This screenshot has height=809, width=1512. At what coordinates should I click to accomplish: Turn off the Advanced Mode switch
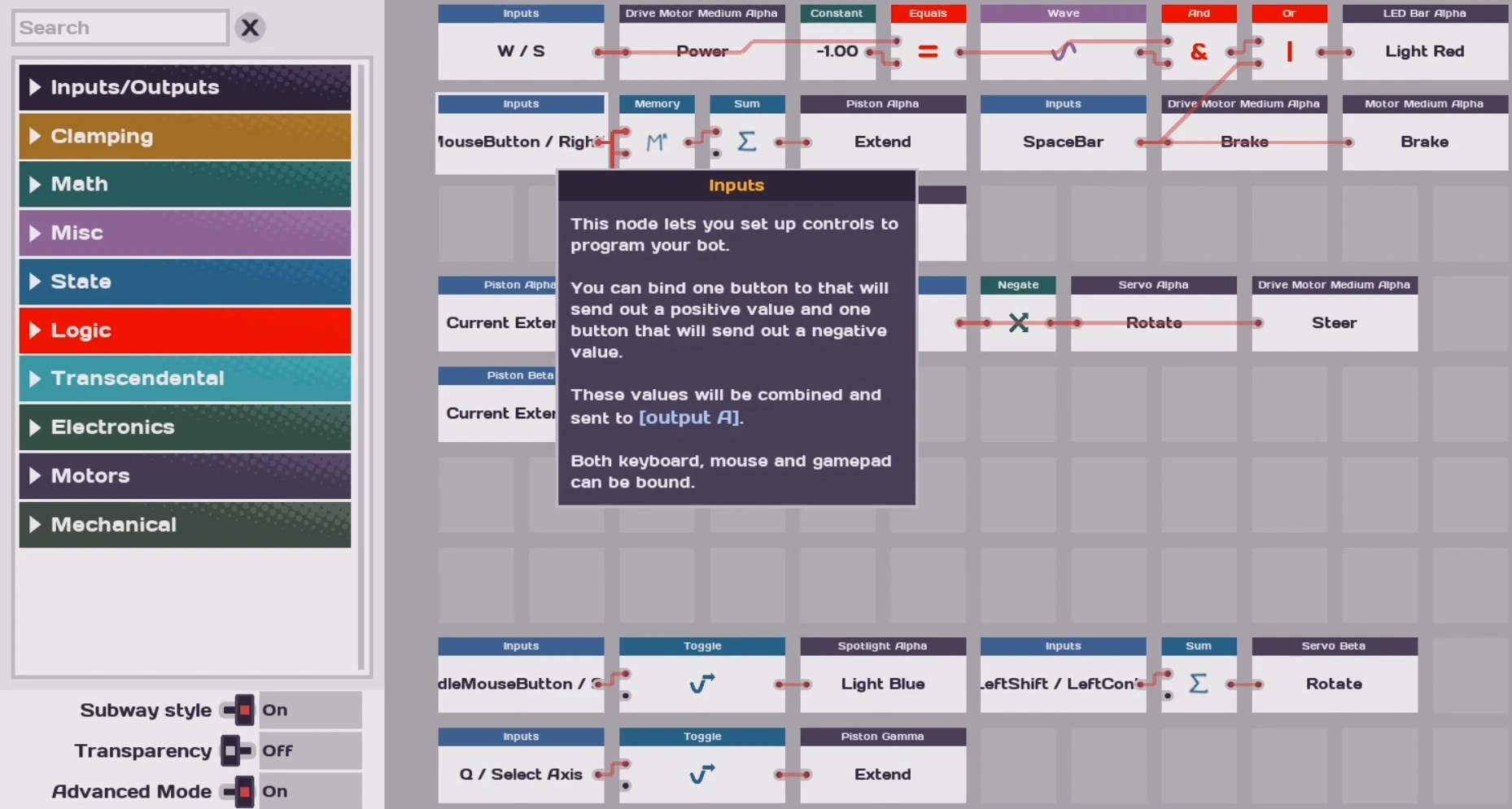pos(239,791)
